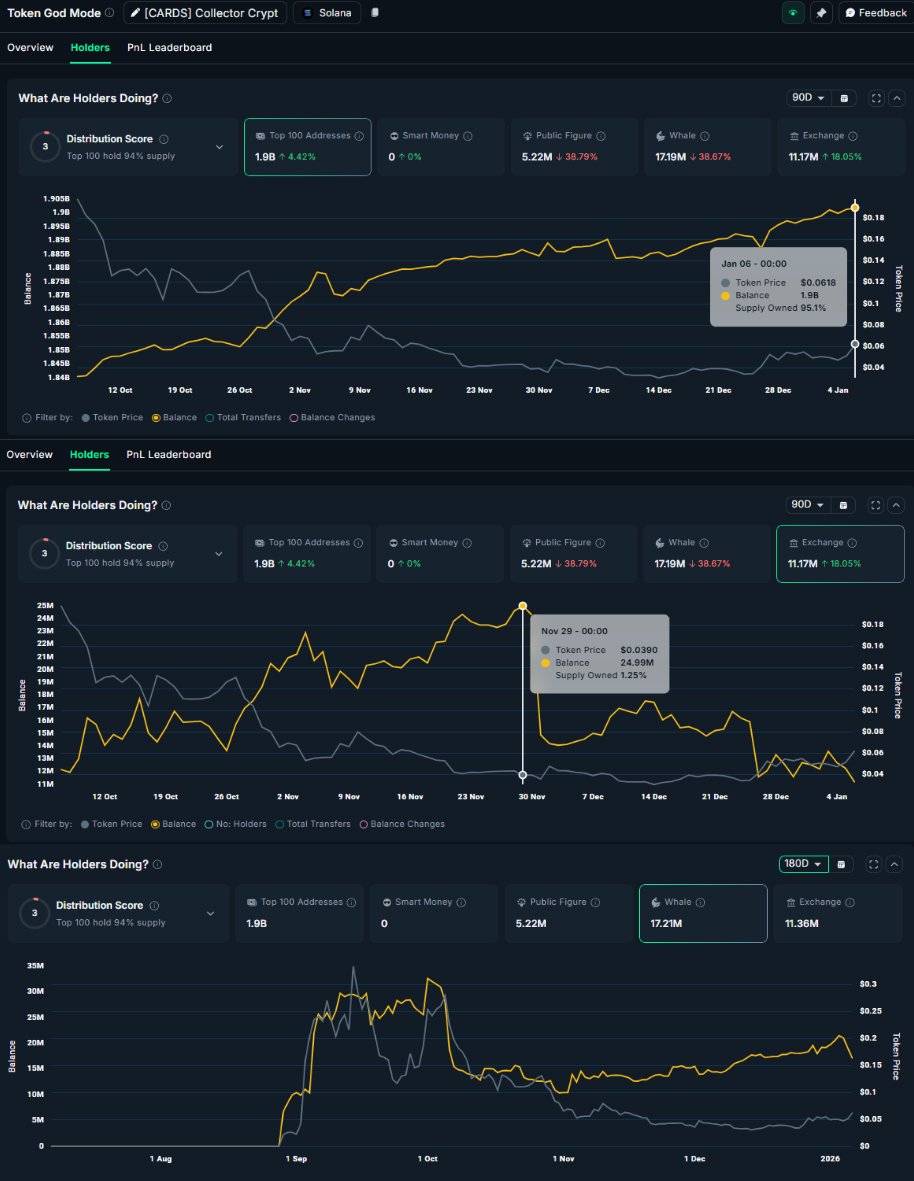Toggle the Token Price filter under the first chart
This screenshot has width=914, height=1181.
(112, 417)
